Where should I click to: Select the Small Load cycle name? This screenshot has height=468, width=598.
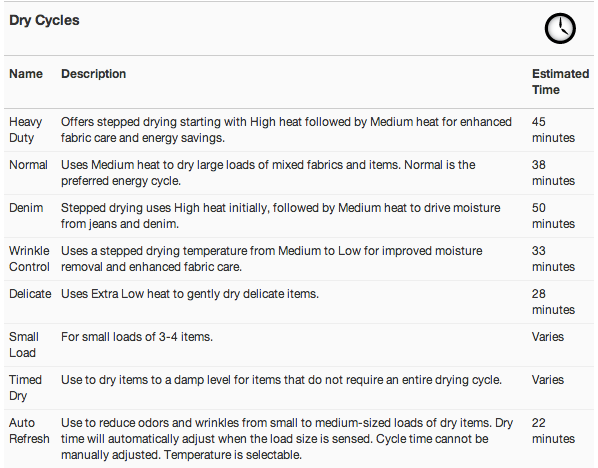point(24,345)
